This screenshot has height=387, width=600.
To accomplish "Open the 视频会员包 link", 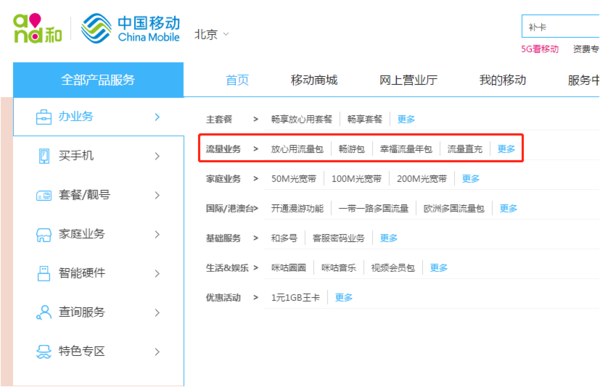I will (x=393, y=268).
